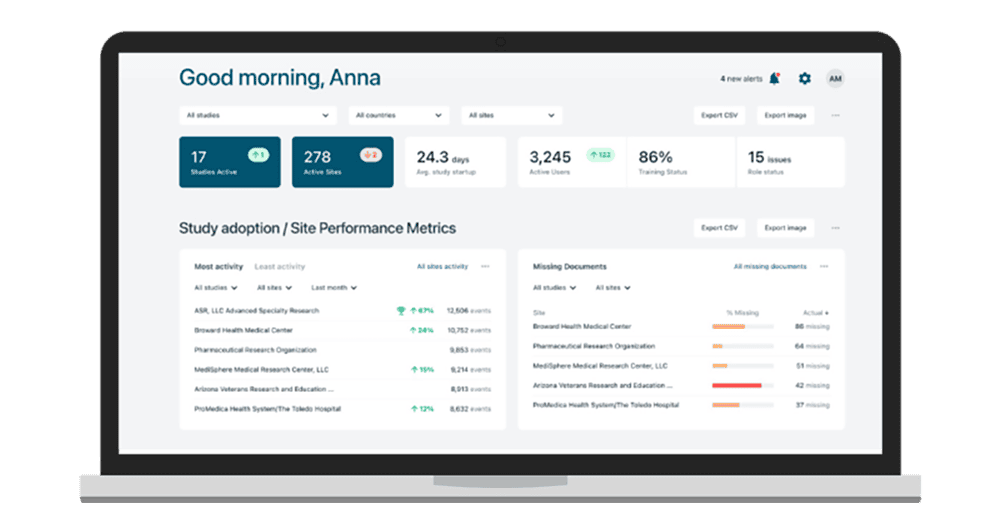Expand All studies filter in Most activity card

coord(216,288)
